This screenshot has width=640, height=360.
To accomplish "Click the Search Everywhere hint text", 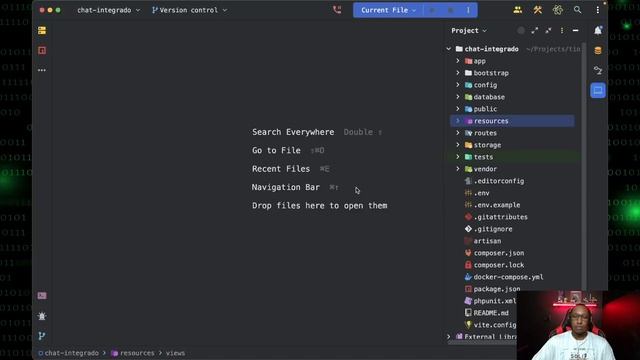I will pyautogui.click(x=293, y=132).
